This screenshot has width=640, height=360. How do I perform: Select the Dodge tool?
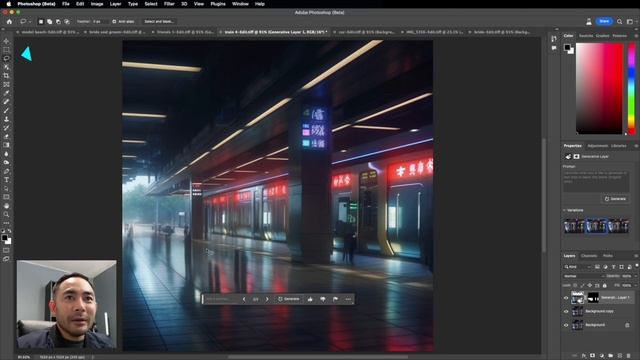point(6,162)
